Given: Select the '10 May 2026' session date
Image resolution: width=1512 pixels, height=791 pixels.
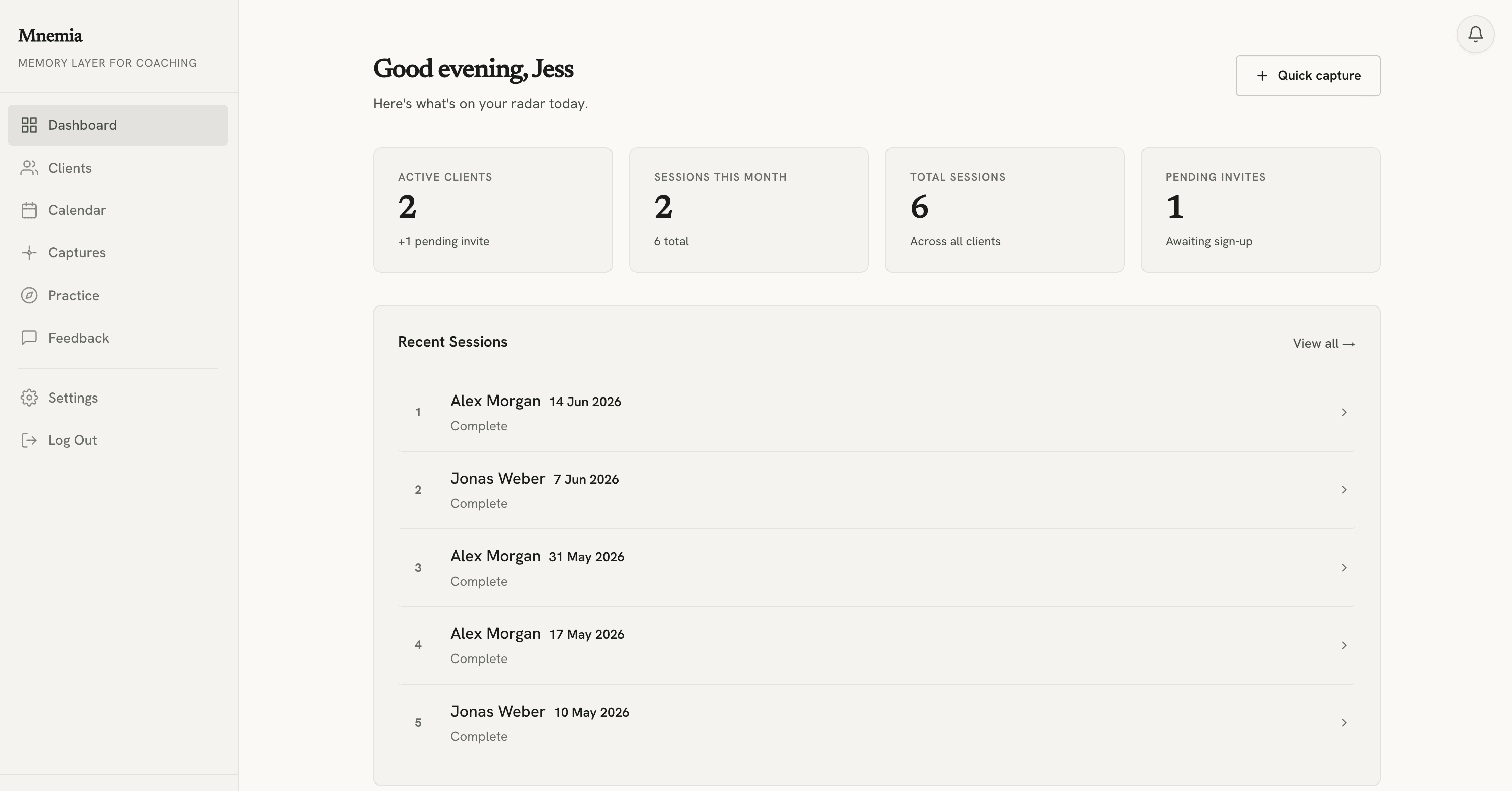Looking at the screenshot, I should [x=591, y=712].
